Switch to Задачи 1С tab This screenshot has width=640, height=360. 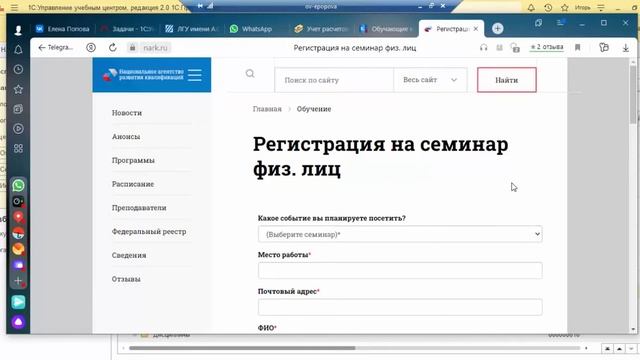(x=127, y=29)
